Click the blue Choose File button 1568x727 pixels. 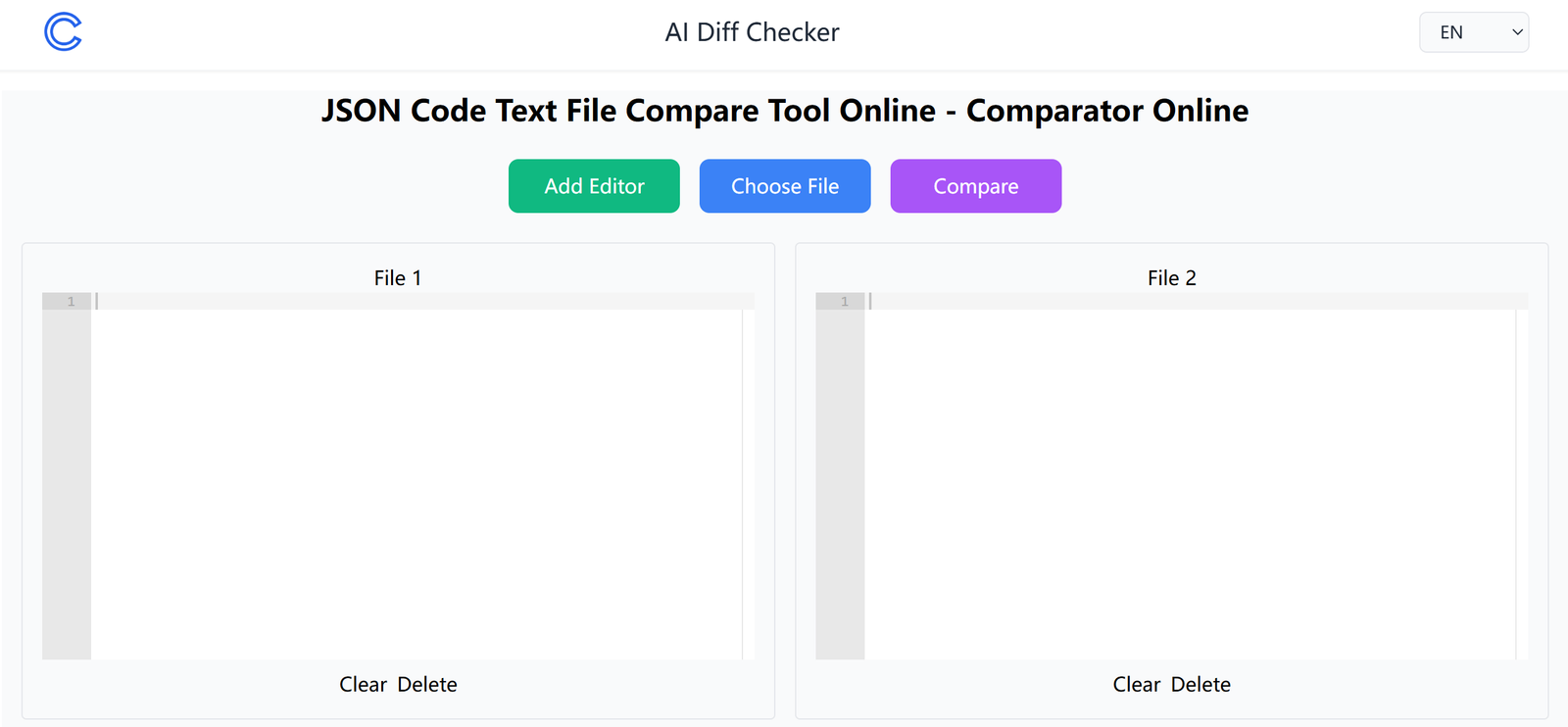(x=784, y=186)
